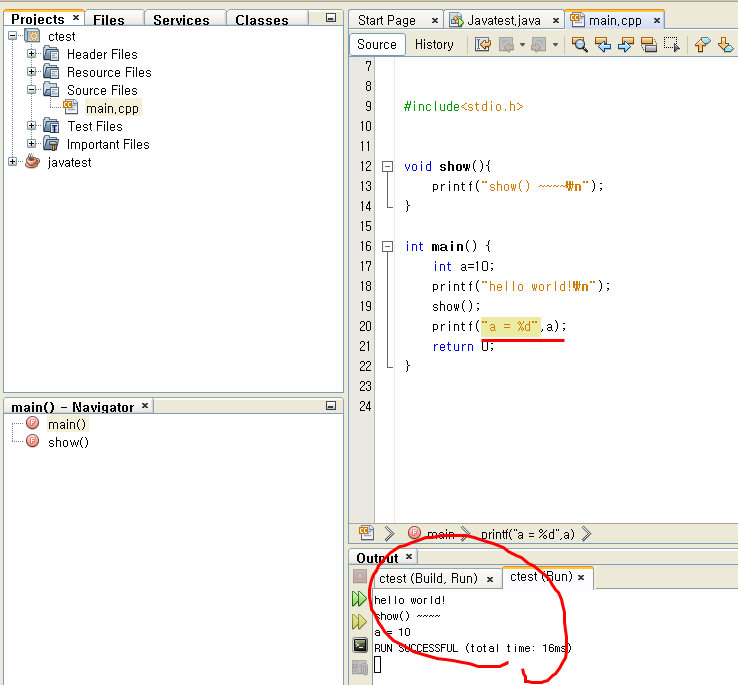The width and height of the screenshot is (738, 685).
Task: Click the Last Edit location icon
Action: pos(483,44)
